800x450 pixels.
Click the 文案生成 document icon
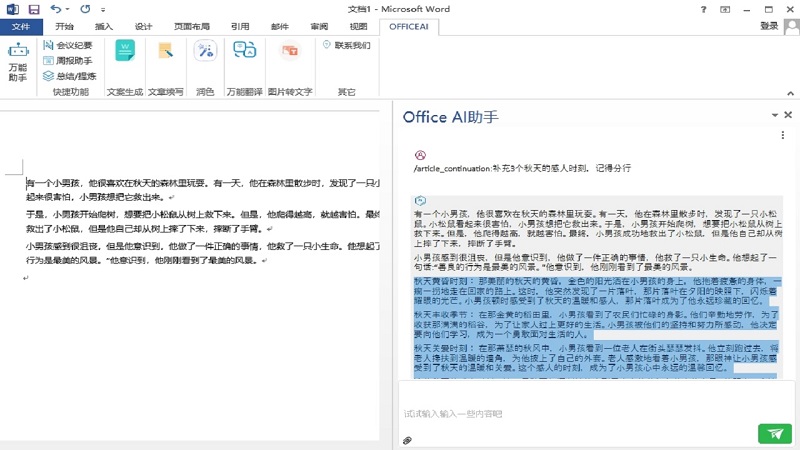(x=125, y=52)
